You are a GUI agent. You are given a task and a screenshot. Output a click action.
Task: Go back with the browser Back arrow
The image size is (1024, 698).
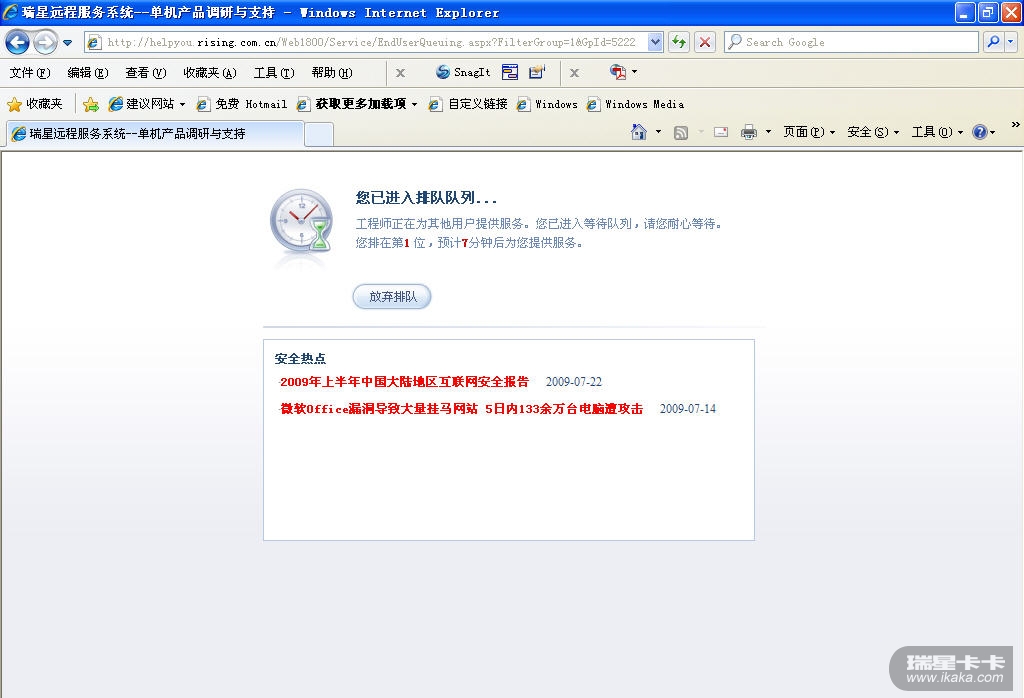coord(18,42)
